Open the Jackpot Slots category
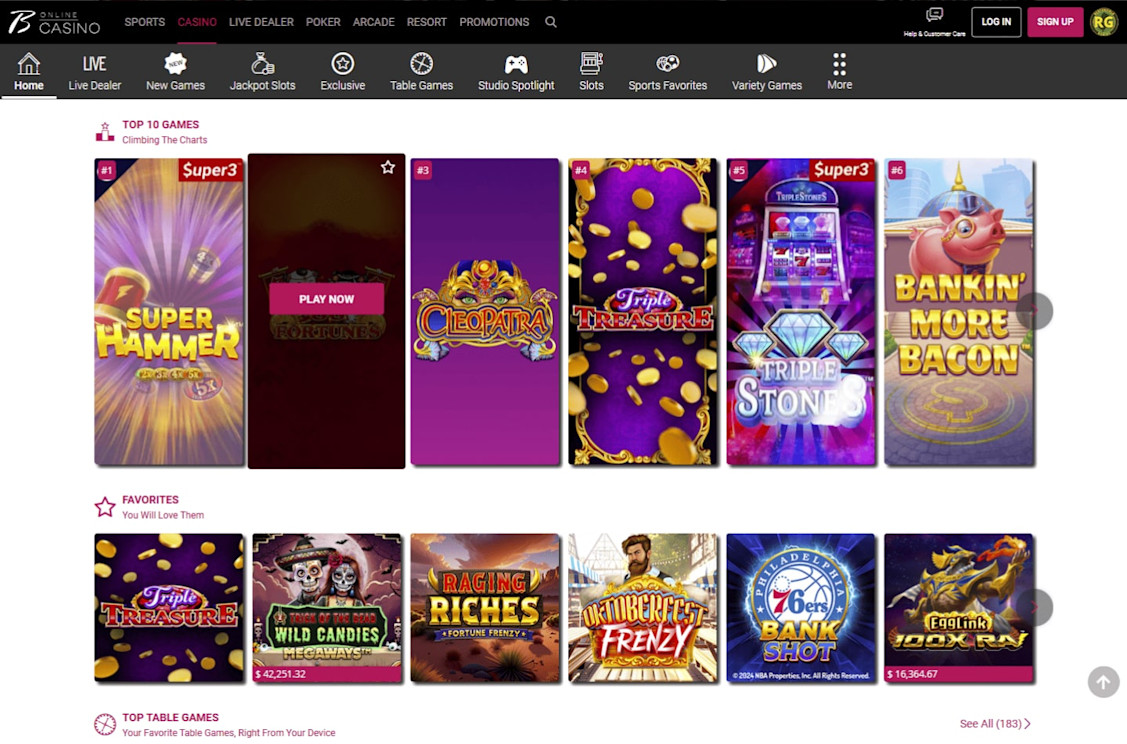 (x=262, y=72)
